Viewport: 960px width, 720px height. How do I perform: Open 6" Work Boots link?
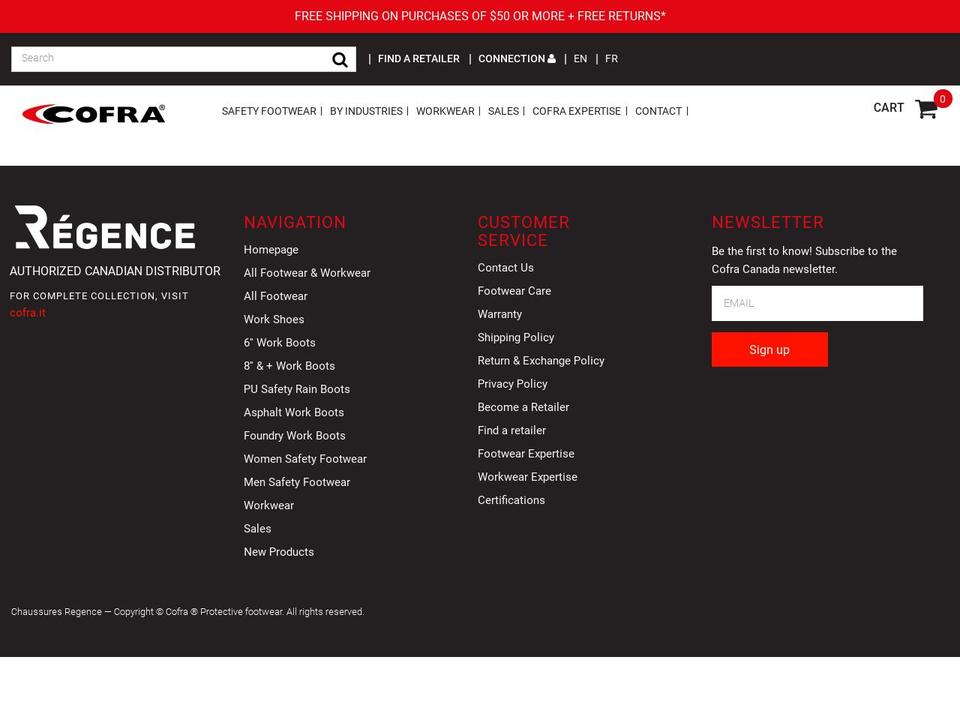click(x=279, y=343)
